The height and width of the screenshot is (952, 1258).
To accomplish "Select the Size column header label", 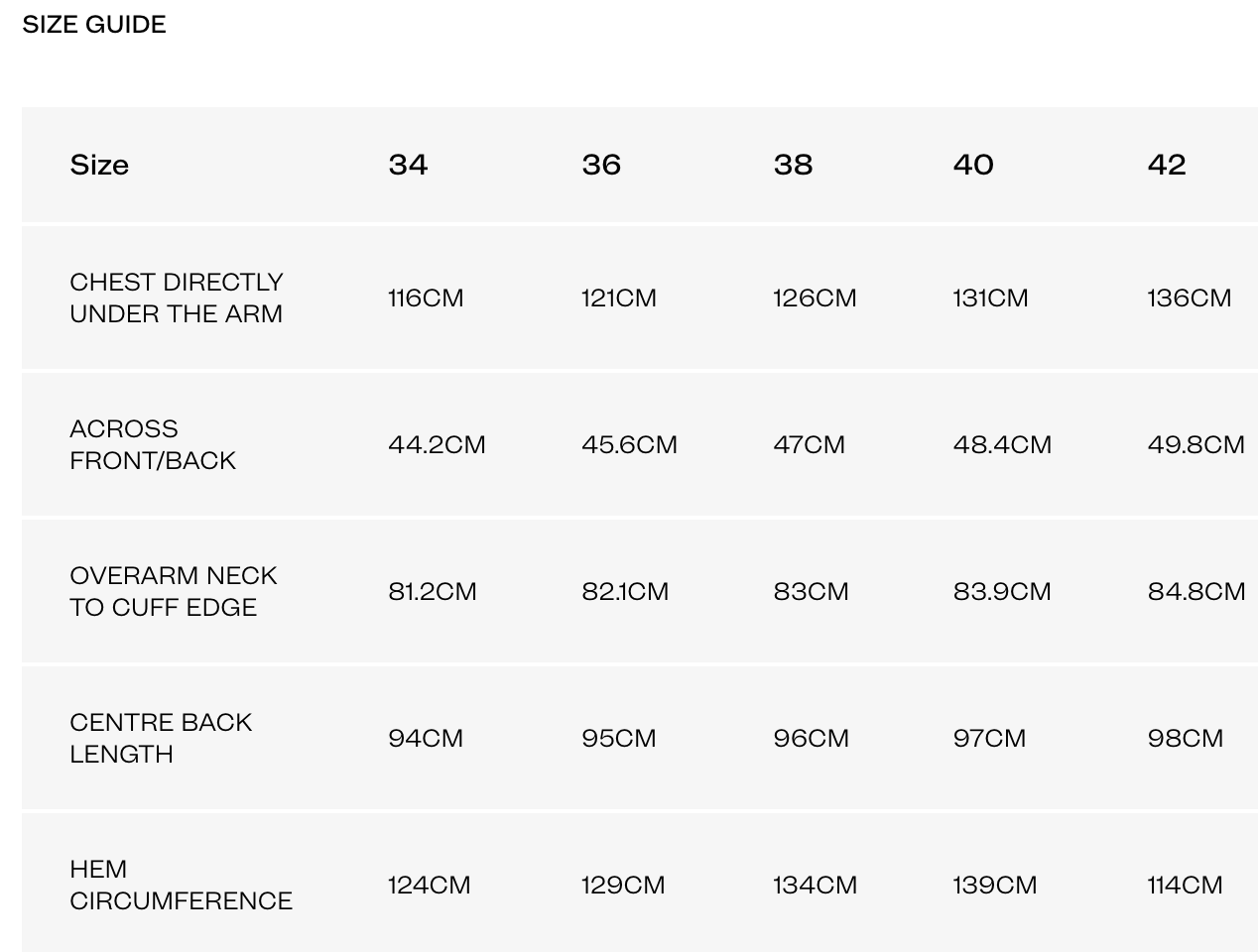I will click(x=99, y=165).
